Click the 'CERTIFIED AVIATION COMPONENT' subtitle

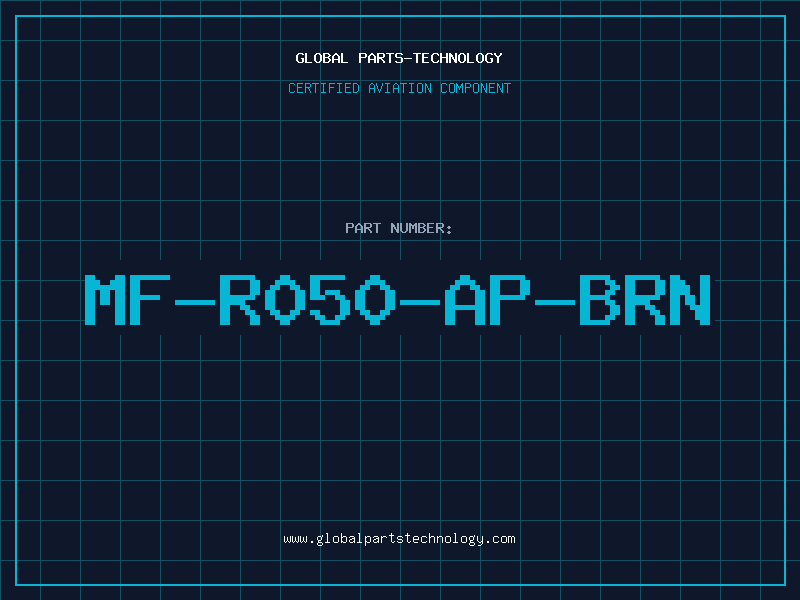[399, 88]
